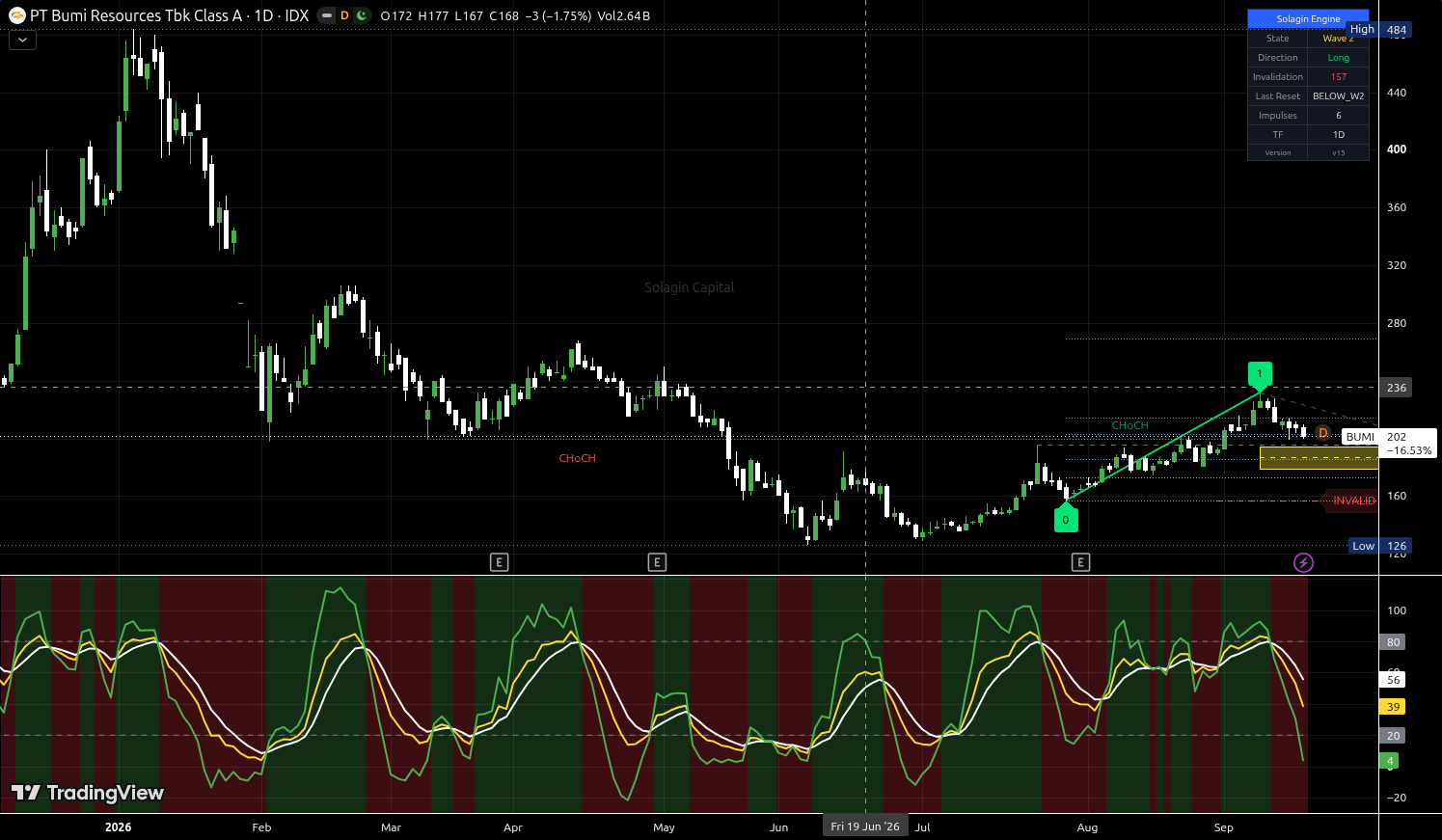Open the E earnings marker above late April
Screen dimensions: 1442x840
pos(657,562)
